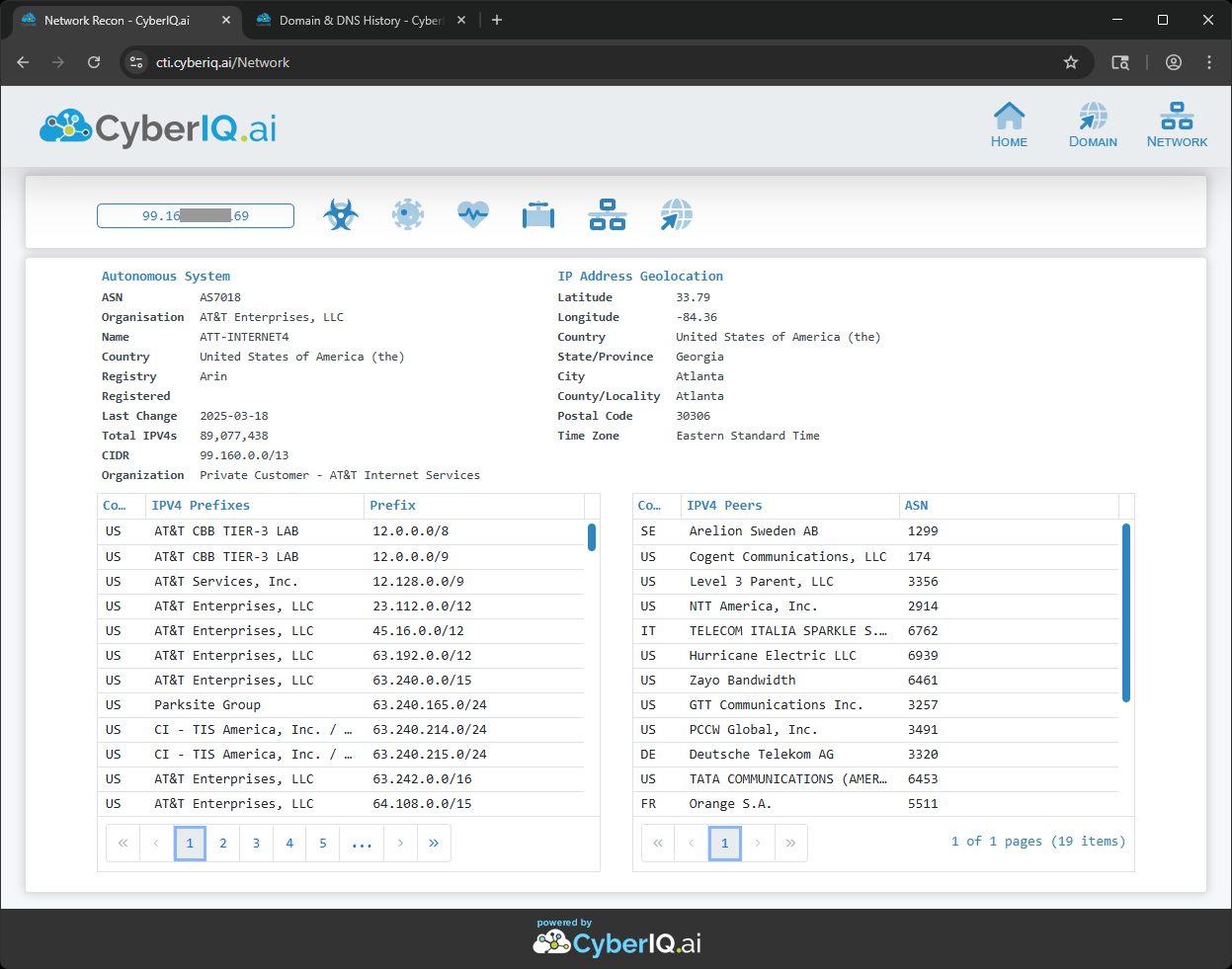
Task: Run the virus detection scan icon
Action: (407, 213)
